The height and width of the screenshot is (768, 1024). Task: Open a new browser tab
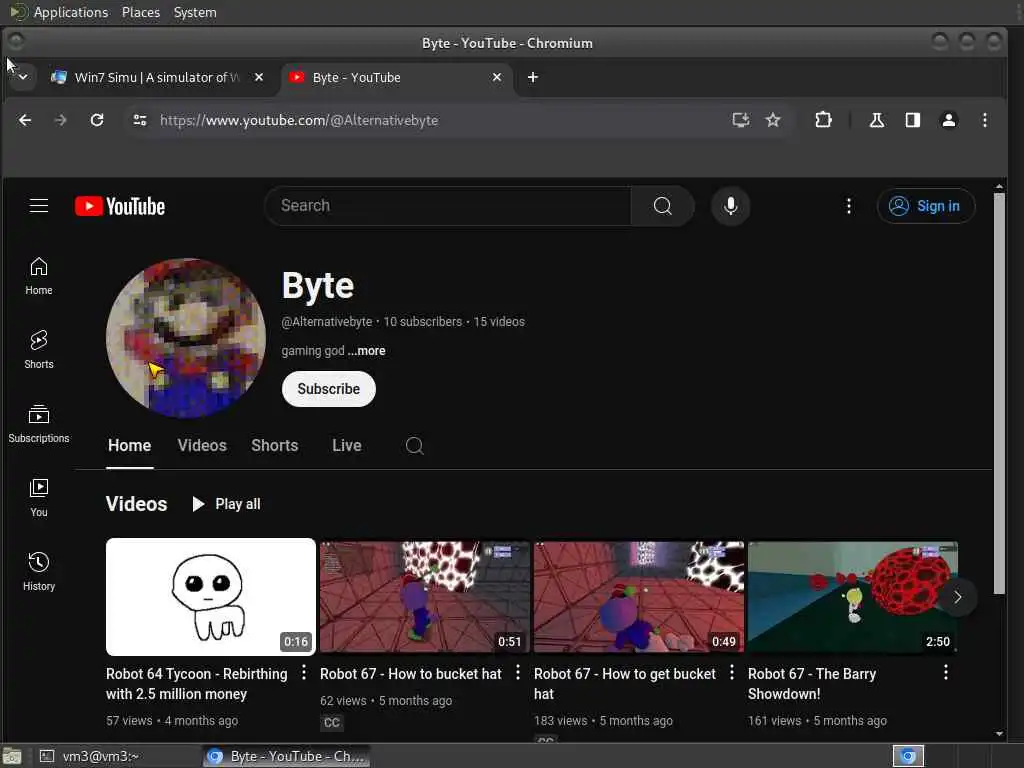point(532,77)
